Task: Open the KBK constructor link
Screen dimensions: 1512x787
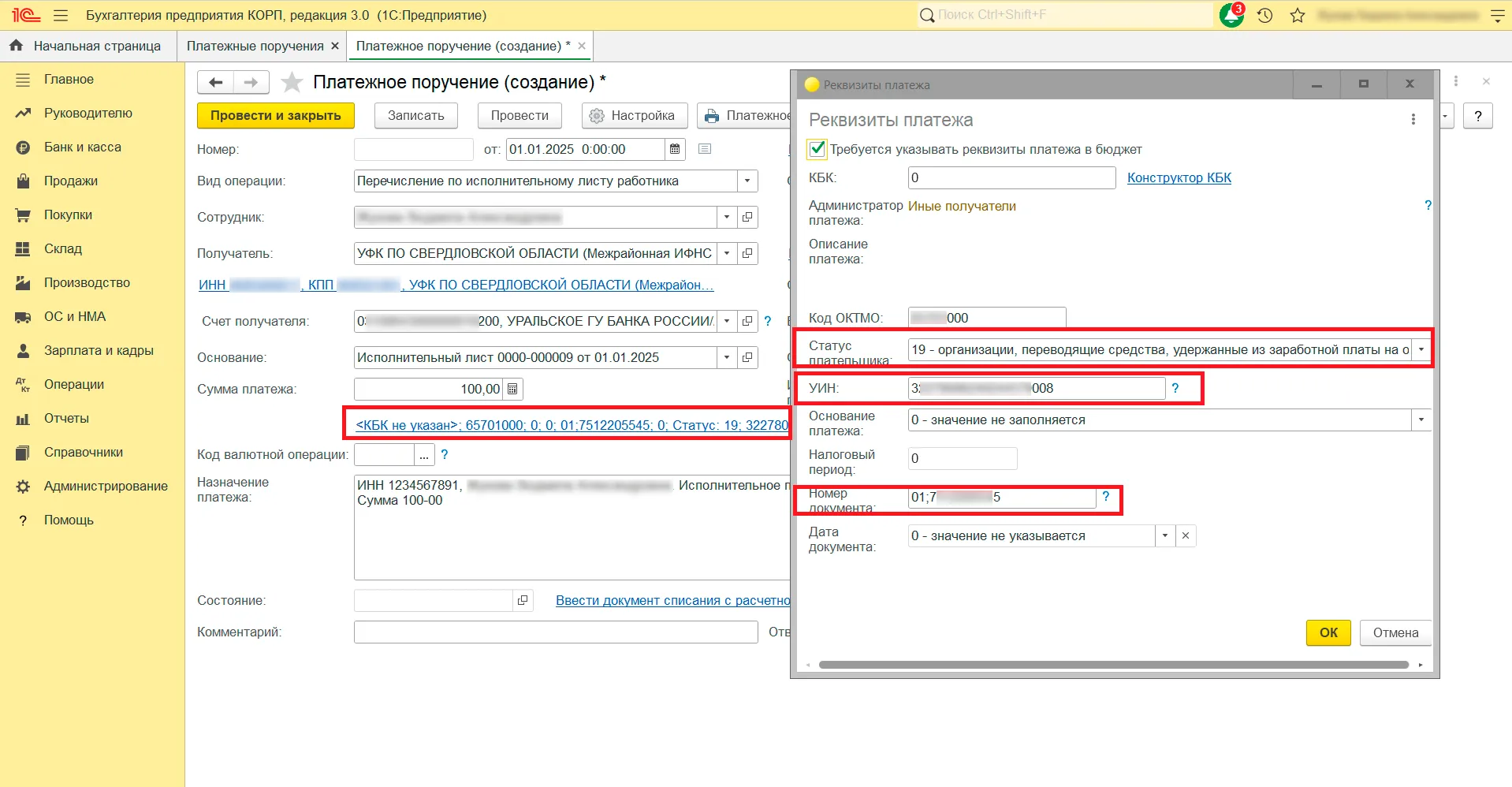Action: click(x=1179, y=177)
